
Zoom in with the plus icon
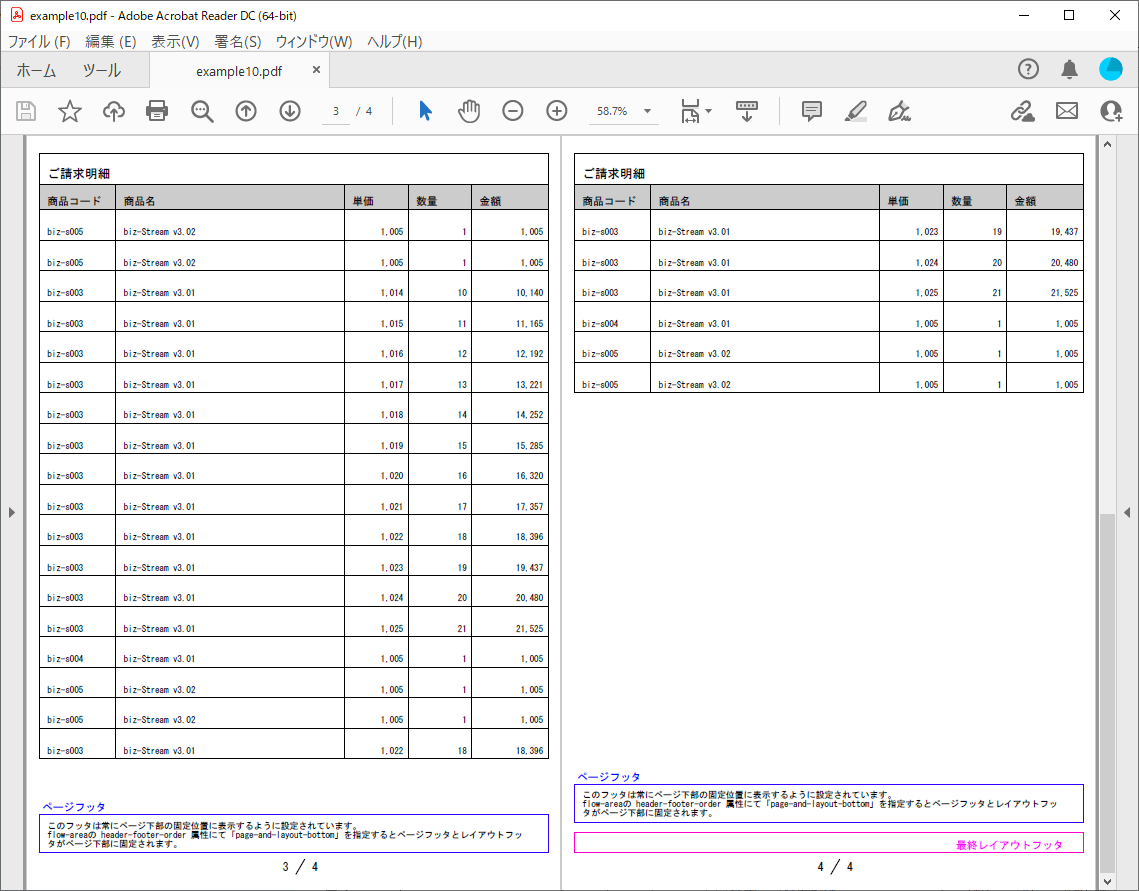(557, 111)
